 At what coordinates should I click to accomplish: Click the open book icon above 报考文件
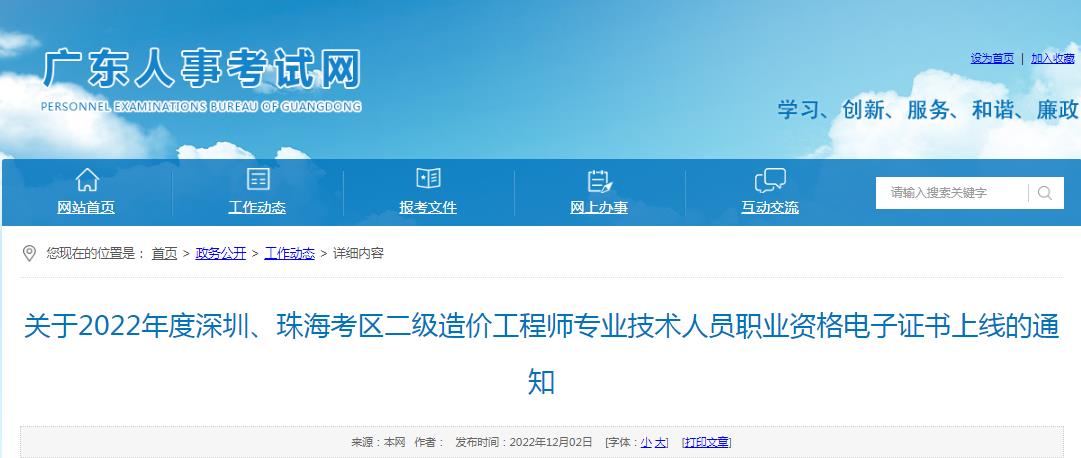click(x=428, y=179)
